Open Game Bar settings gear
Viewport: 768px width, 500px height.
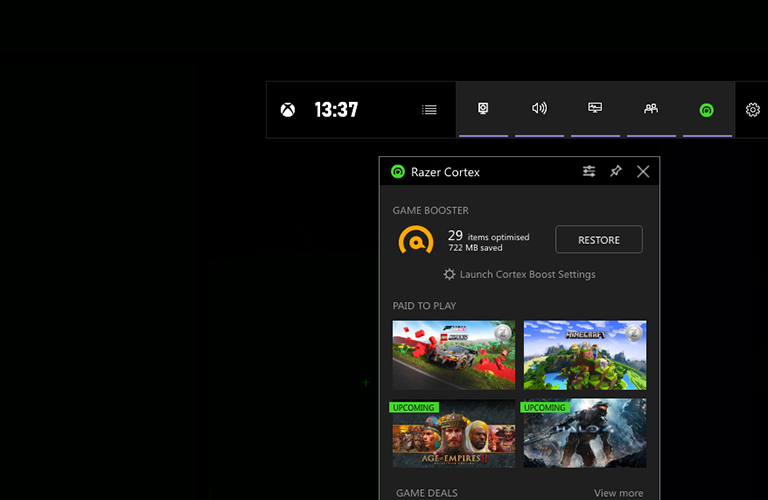pyautogui.click(x=753, y=110)
